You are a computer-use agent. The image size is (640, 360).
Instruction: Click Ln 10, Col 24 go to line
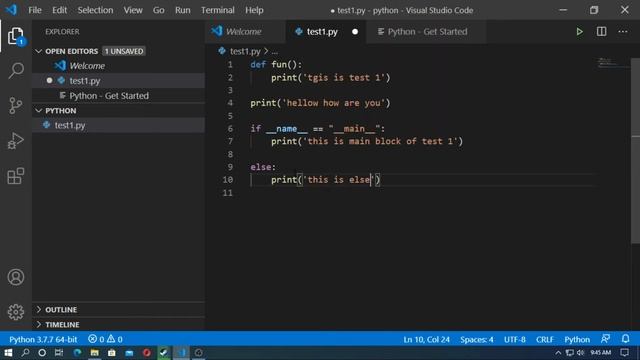pyautogui.click(x=426, y=339)
